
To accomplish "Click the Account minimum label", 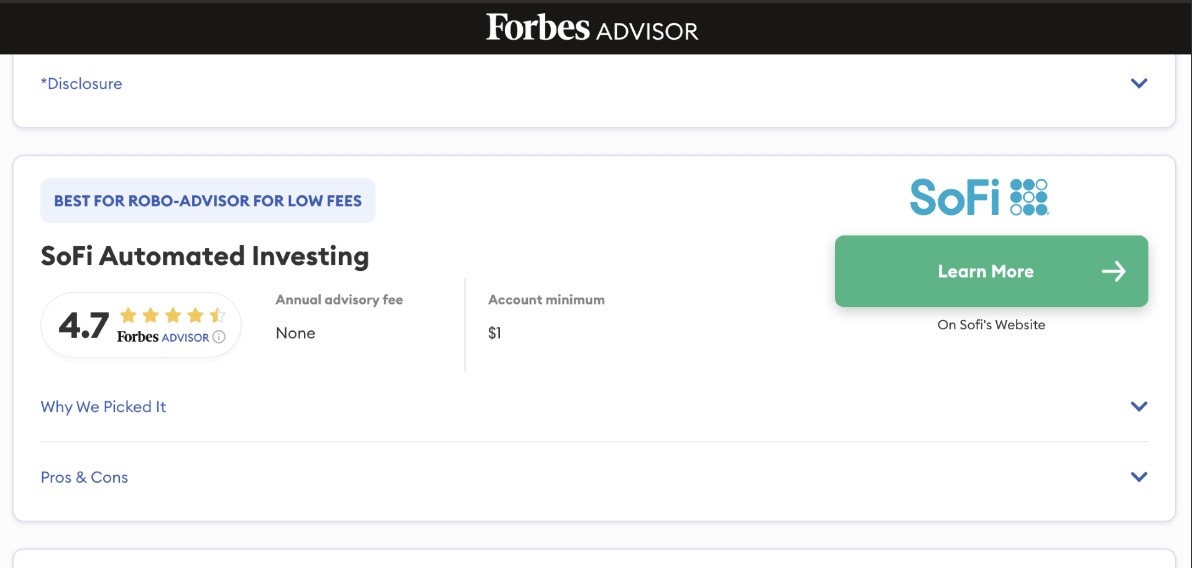I will (x=547, y=300).
